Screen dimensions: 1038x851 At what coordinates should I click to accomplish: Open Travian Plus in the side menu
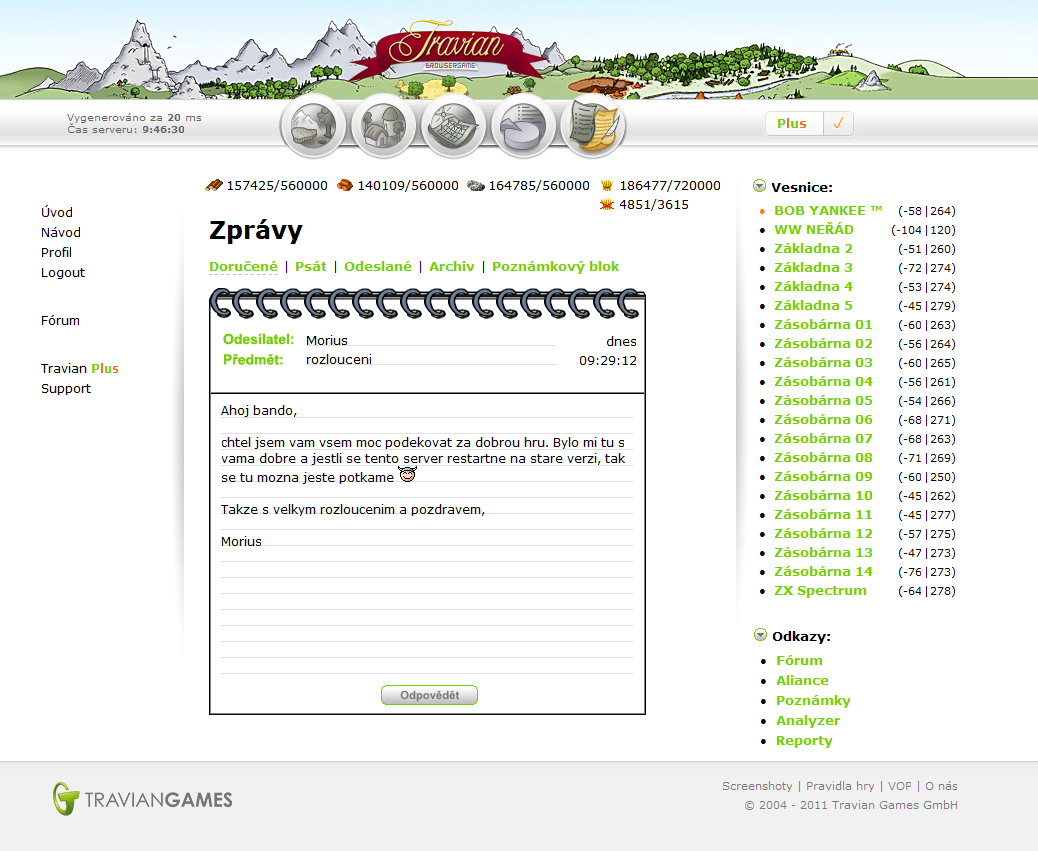[79, 369]
